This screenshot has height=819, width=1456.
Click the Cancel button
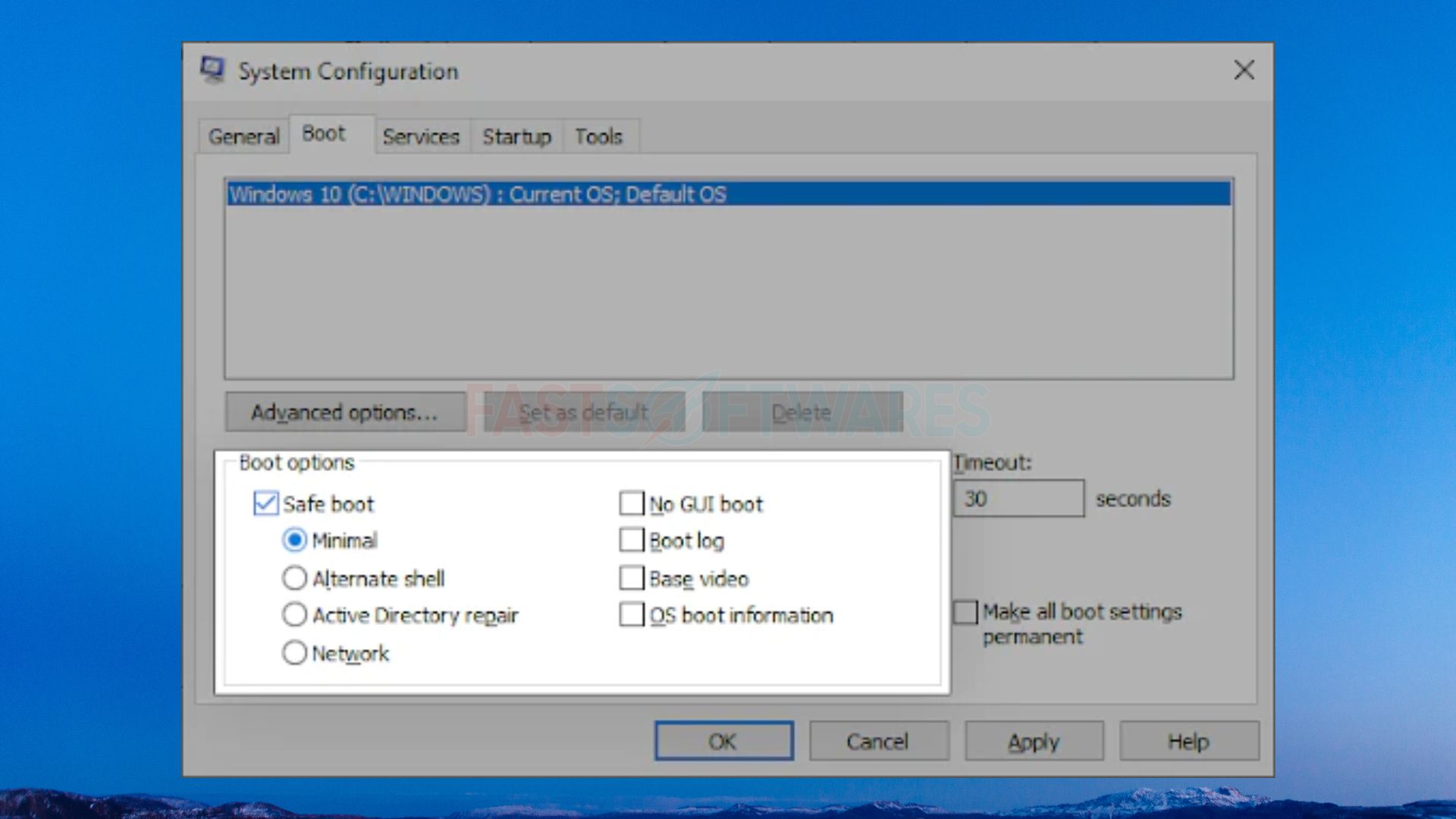[878, 741]
